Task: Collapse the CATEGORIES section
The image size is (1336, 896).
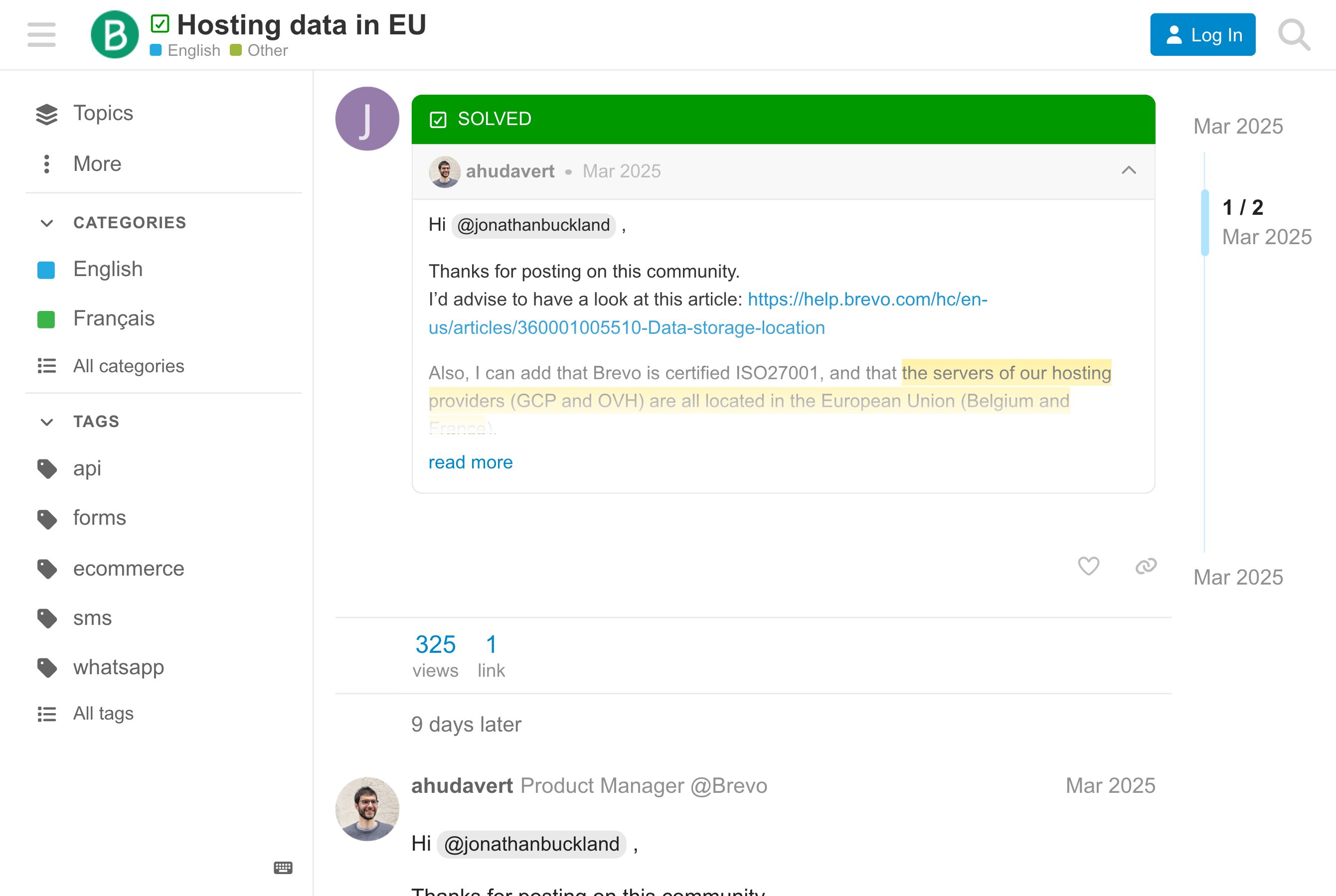Action: (x=47, y=223)
